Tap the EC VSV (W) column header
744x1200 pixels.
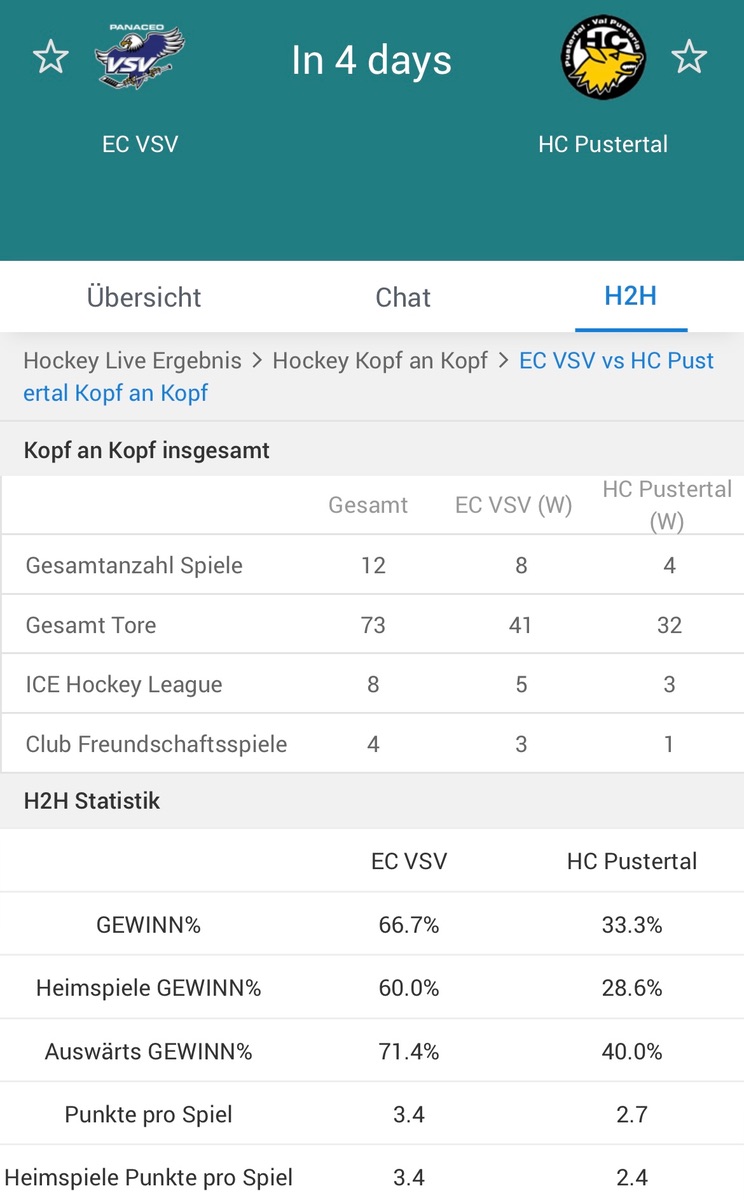pyautogui.click(x=514, y=505)
